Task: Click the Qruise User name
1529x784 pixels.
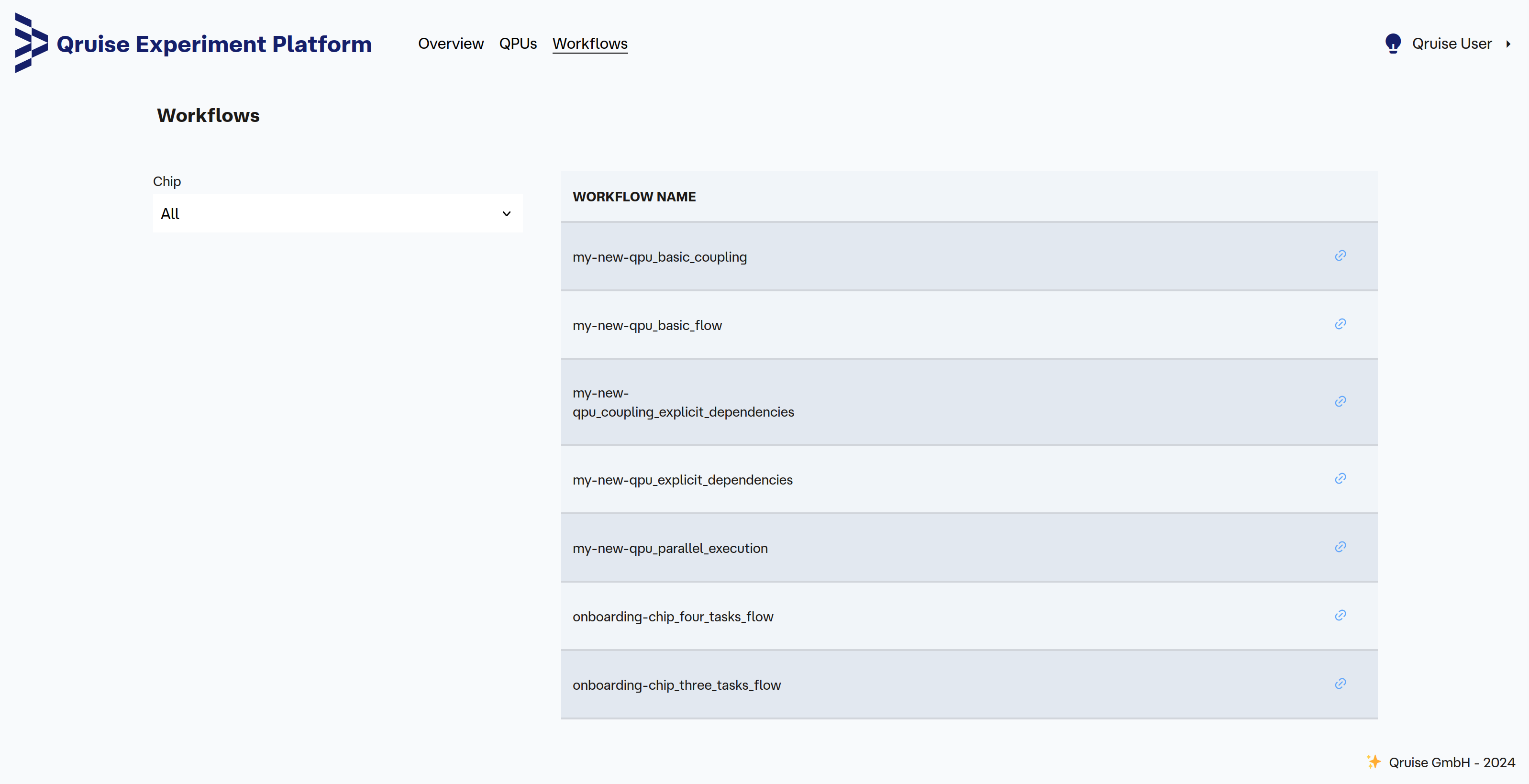Action: tap(1451, 44)
